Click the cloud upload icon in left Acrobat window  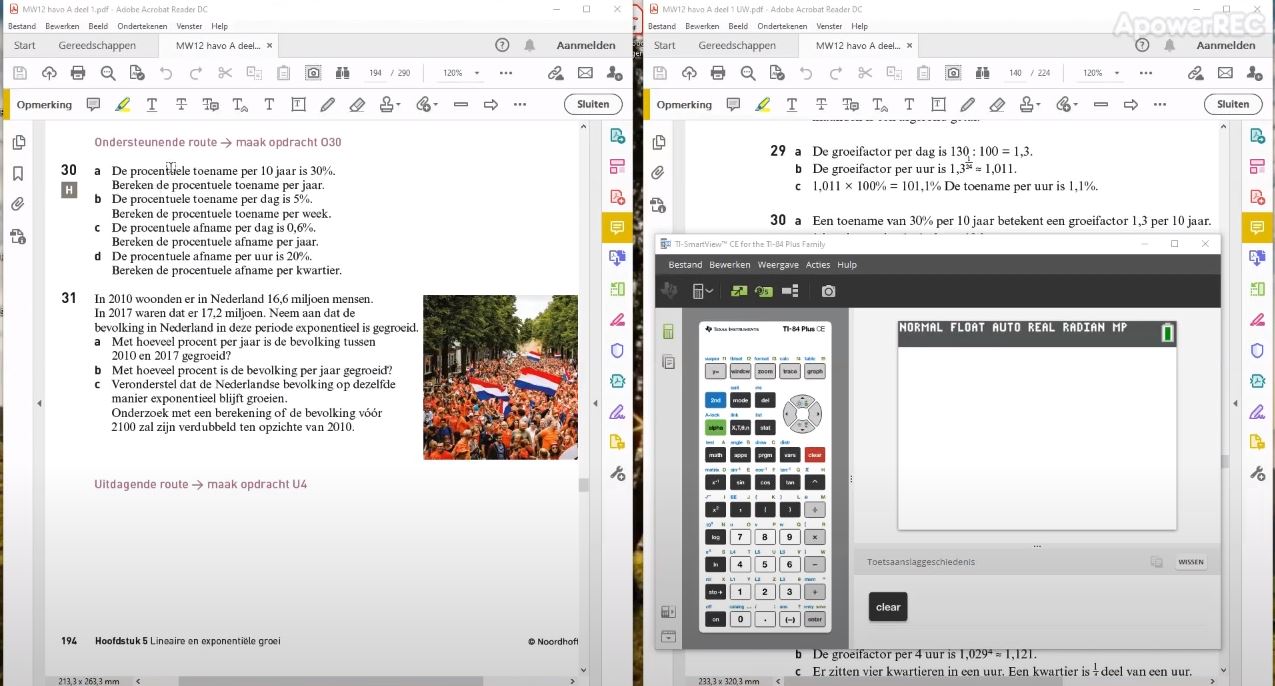(x=49, y=73)
